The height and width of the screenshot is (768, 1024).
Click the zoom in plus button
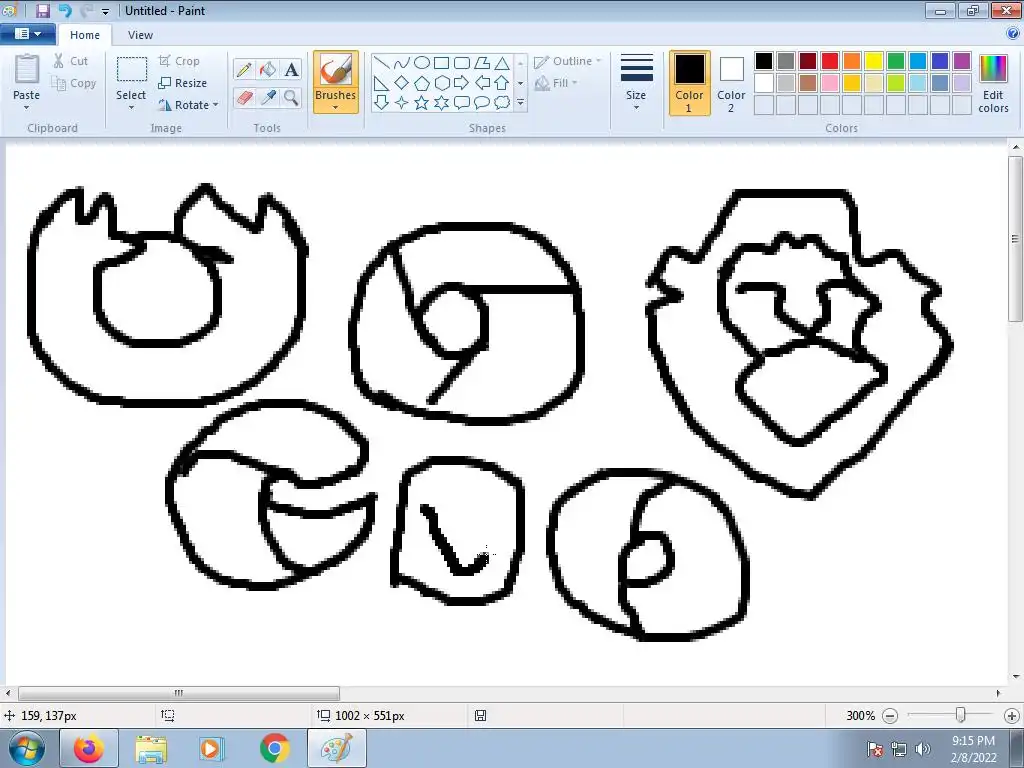click(1012, 716)
